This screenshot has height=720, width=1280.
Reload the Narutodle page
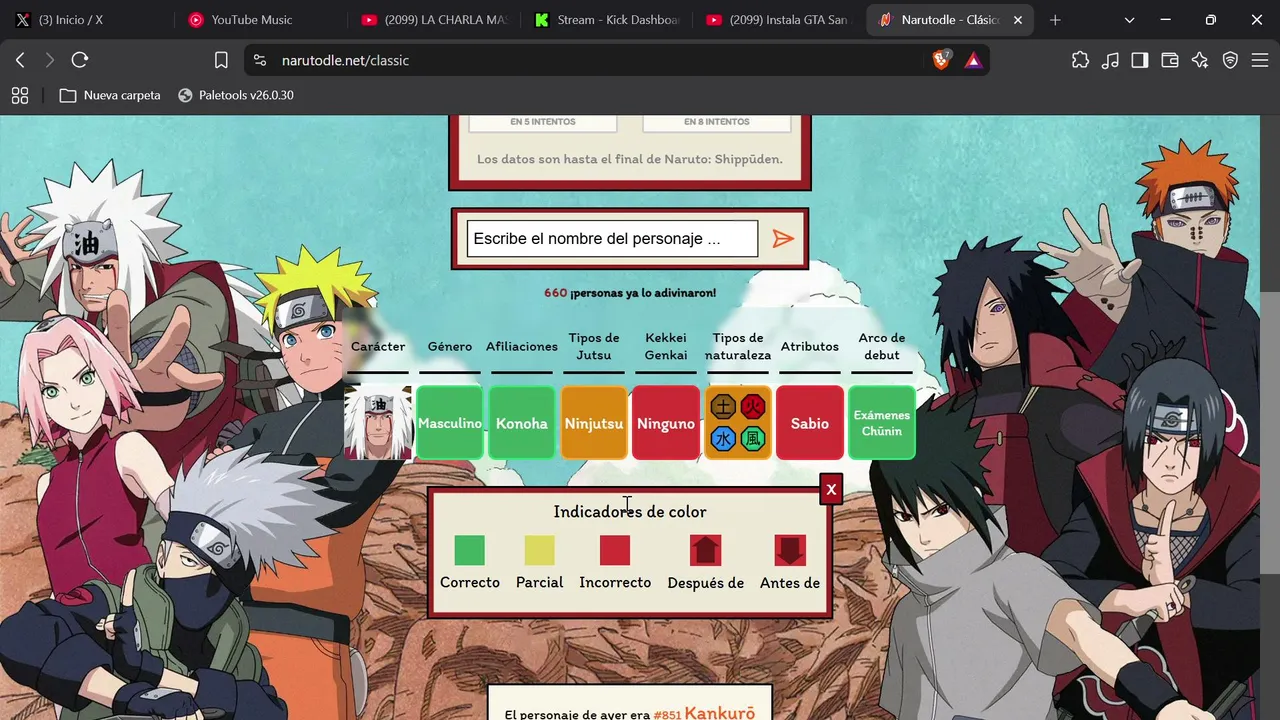coord(80,60)
